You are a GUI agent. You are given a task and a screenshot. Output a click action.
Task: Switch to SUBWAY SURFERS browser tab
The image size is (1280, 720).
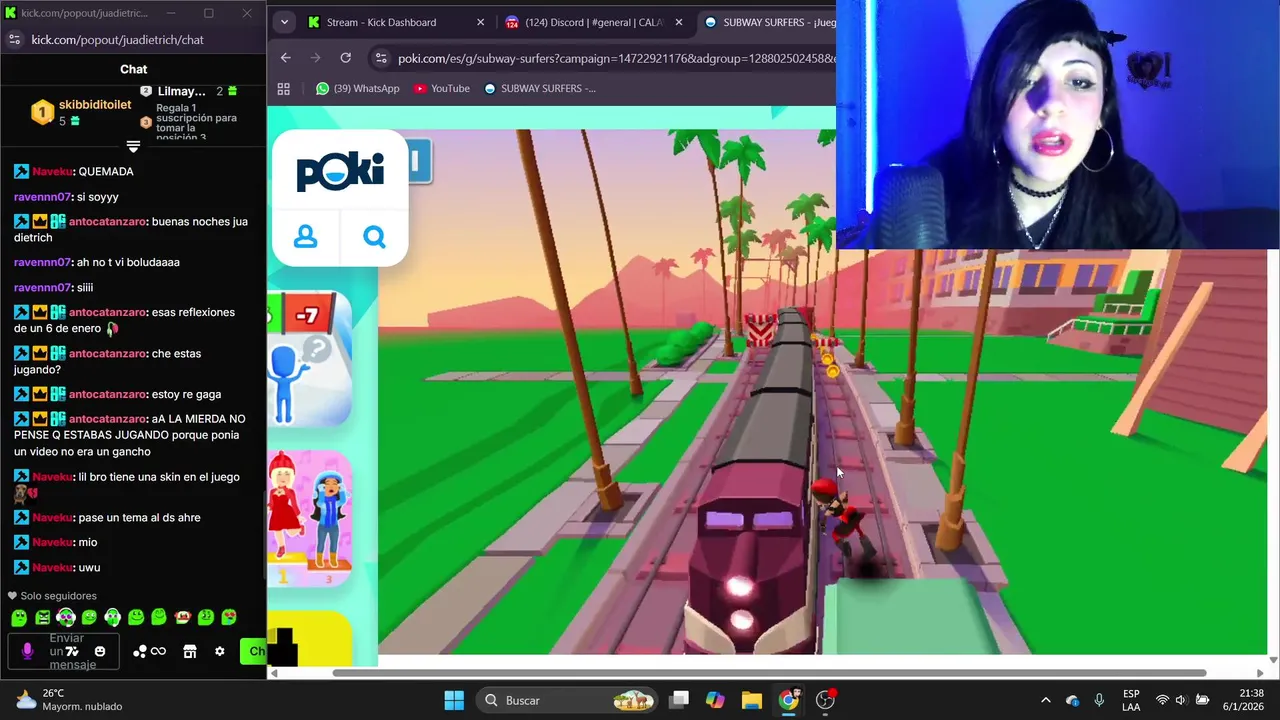(x=770, y=22)
